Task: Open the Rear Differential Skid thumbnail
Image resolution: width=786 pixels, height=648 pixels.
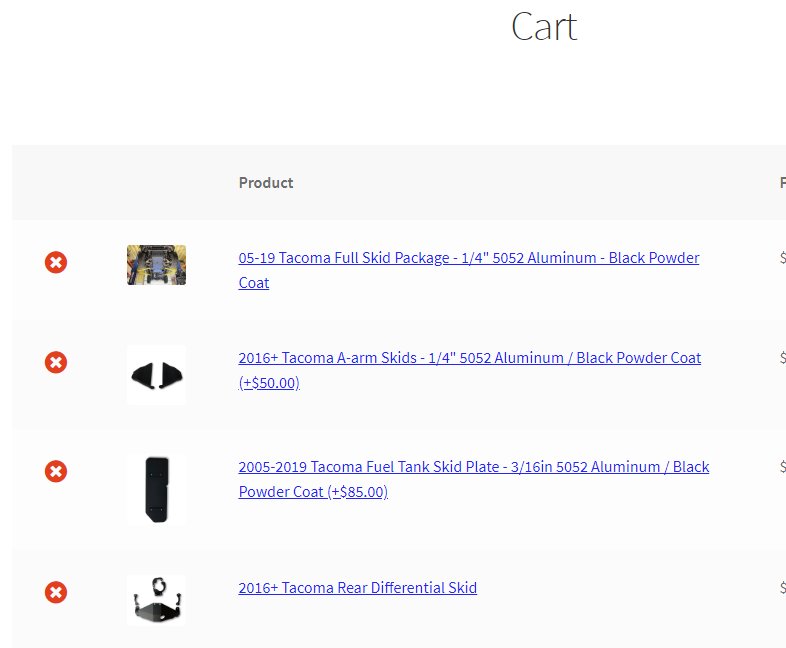Action: click(156, 600)
